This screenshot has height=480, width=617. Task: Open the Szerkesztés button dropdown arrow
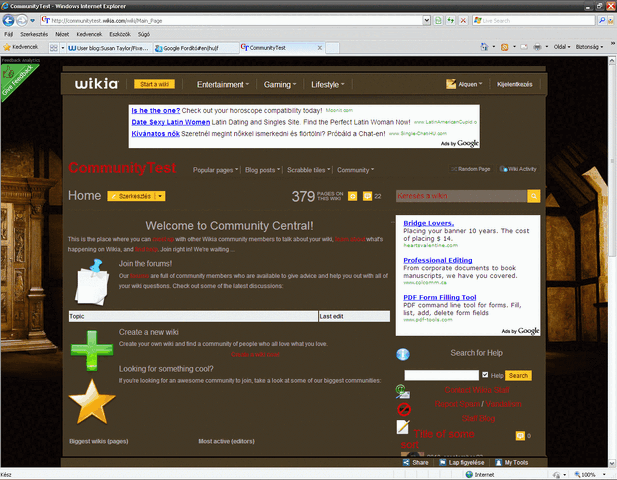coord(160,196)
